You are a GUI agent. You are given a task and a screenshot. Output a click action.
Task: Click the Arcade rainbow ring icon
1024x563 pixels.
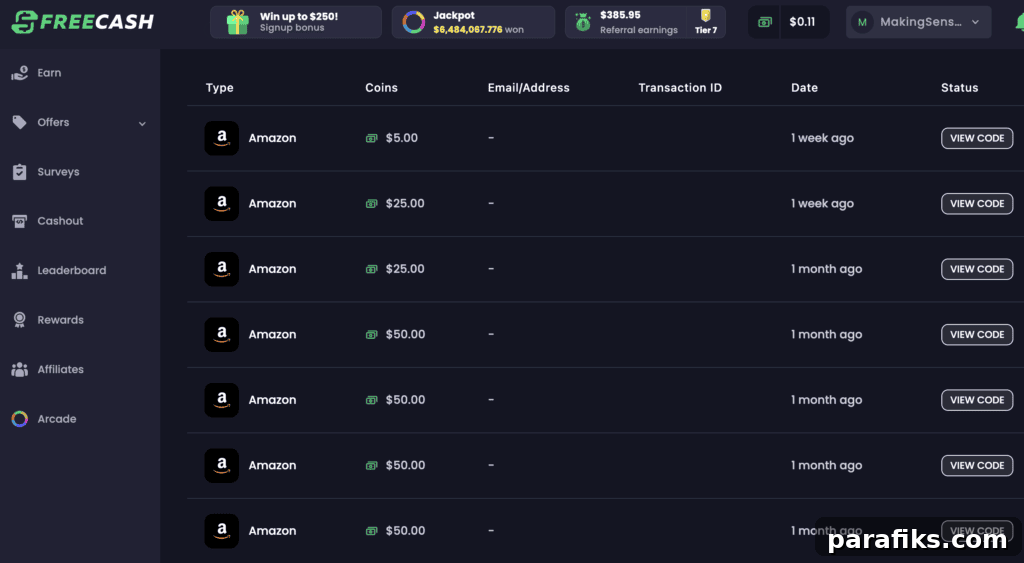point(20,419)
